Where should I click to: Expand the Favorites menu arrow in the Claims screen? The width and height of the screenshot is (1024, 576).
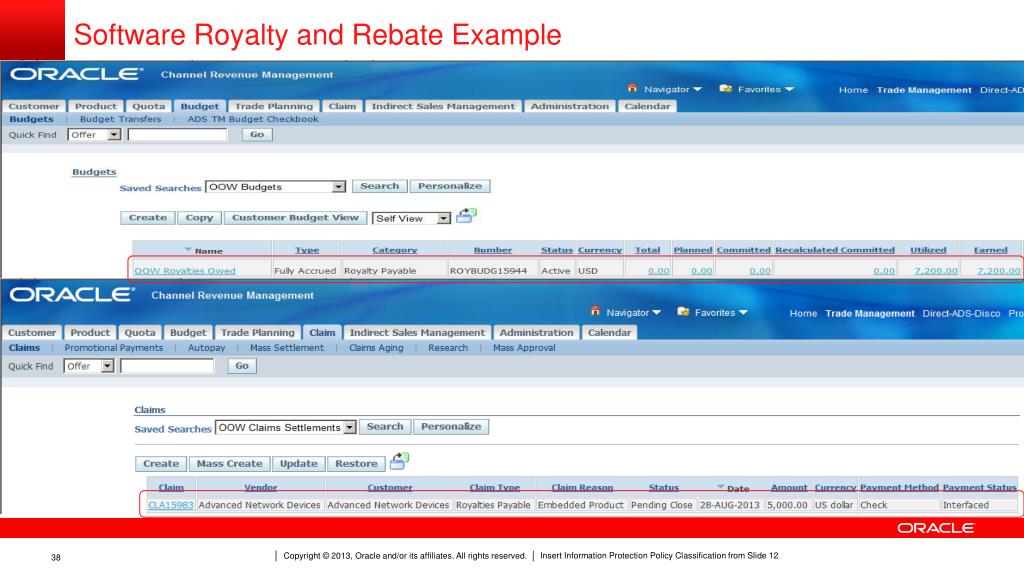[x=743, y=313]
